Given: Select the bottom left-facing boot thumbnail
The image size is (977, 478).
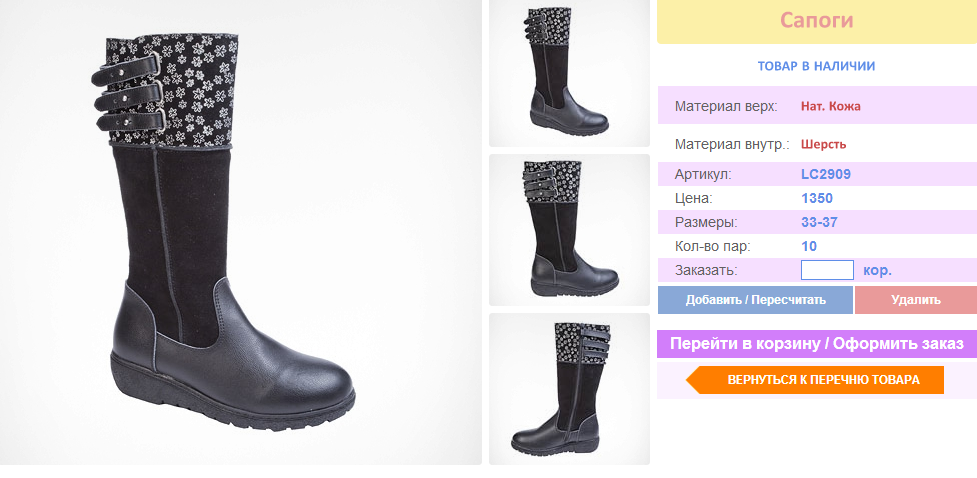Looking at the screenshot, I should [x=569, y=389].
